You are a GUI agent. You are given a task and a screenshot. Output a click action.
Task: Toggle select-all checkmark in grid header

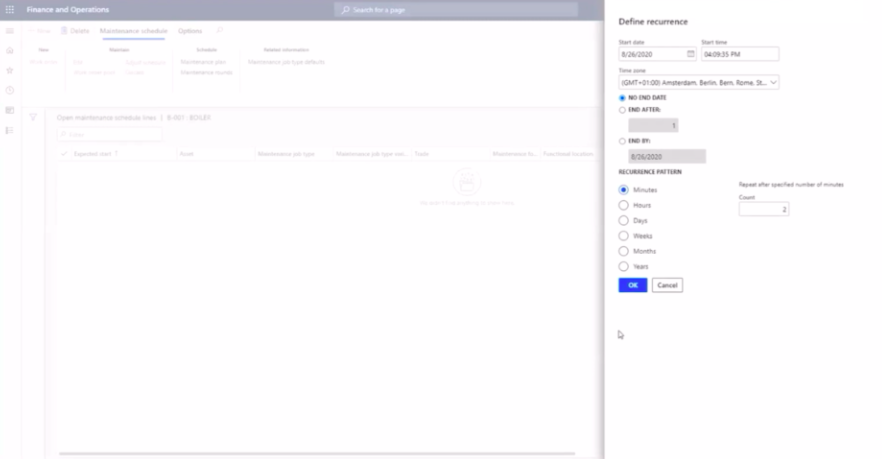pyautogui.click(x=64, y=154)
